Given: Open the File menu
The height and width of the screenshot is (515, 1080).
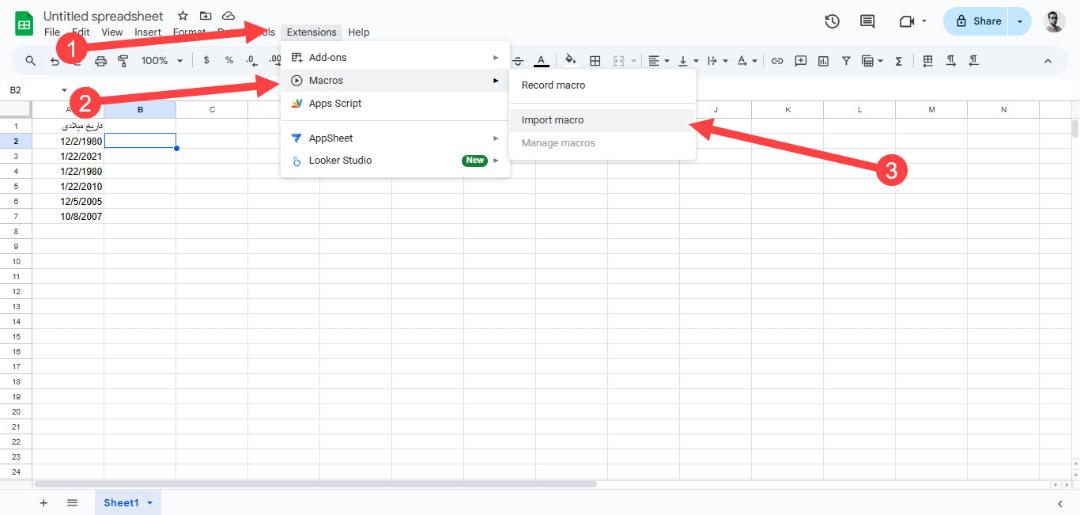Looking at the screenshot, I should point(52,32).
